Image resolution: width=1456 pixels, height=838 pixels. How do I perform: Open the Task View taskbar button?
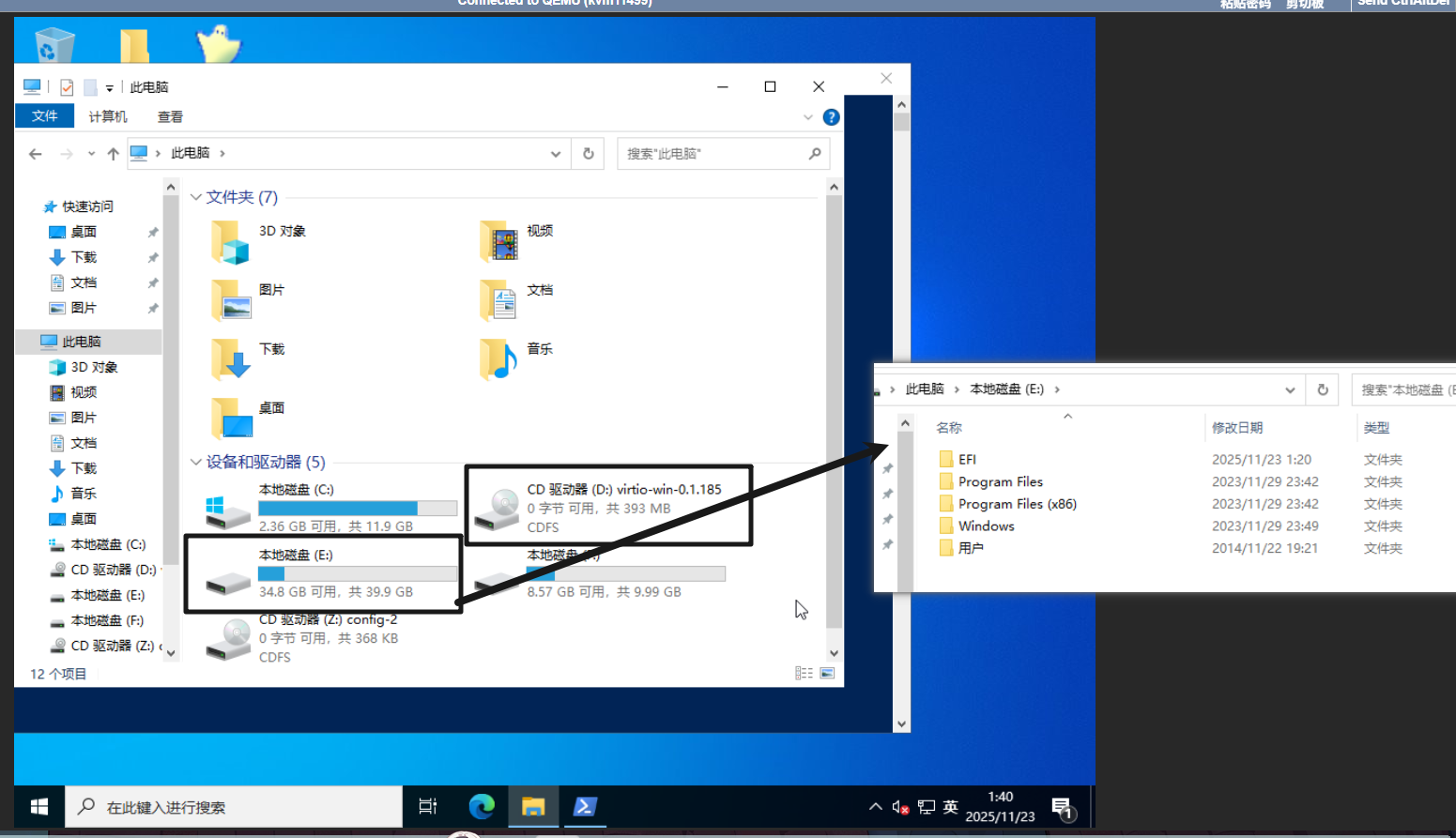coord(428,806)
